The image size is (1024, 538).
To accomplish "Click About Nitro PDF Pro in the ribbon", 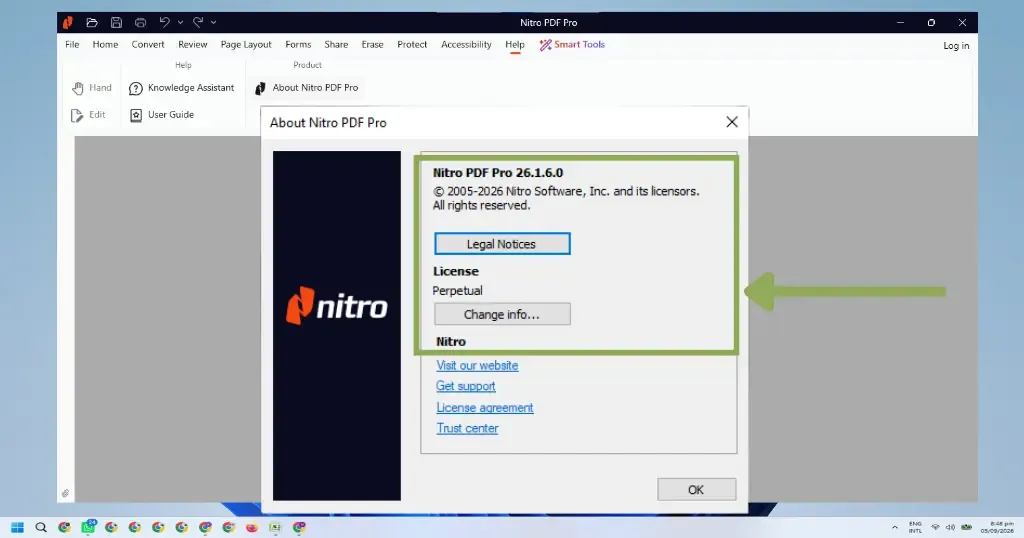I will tap(306, 87).
